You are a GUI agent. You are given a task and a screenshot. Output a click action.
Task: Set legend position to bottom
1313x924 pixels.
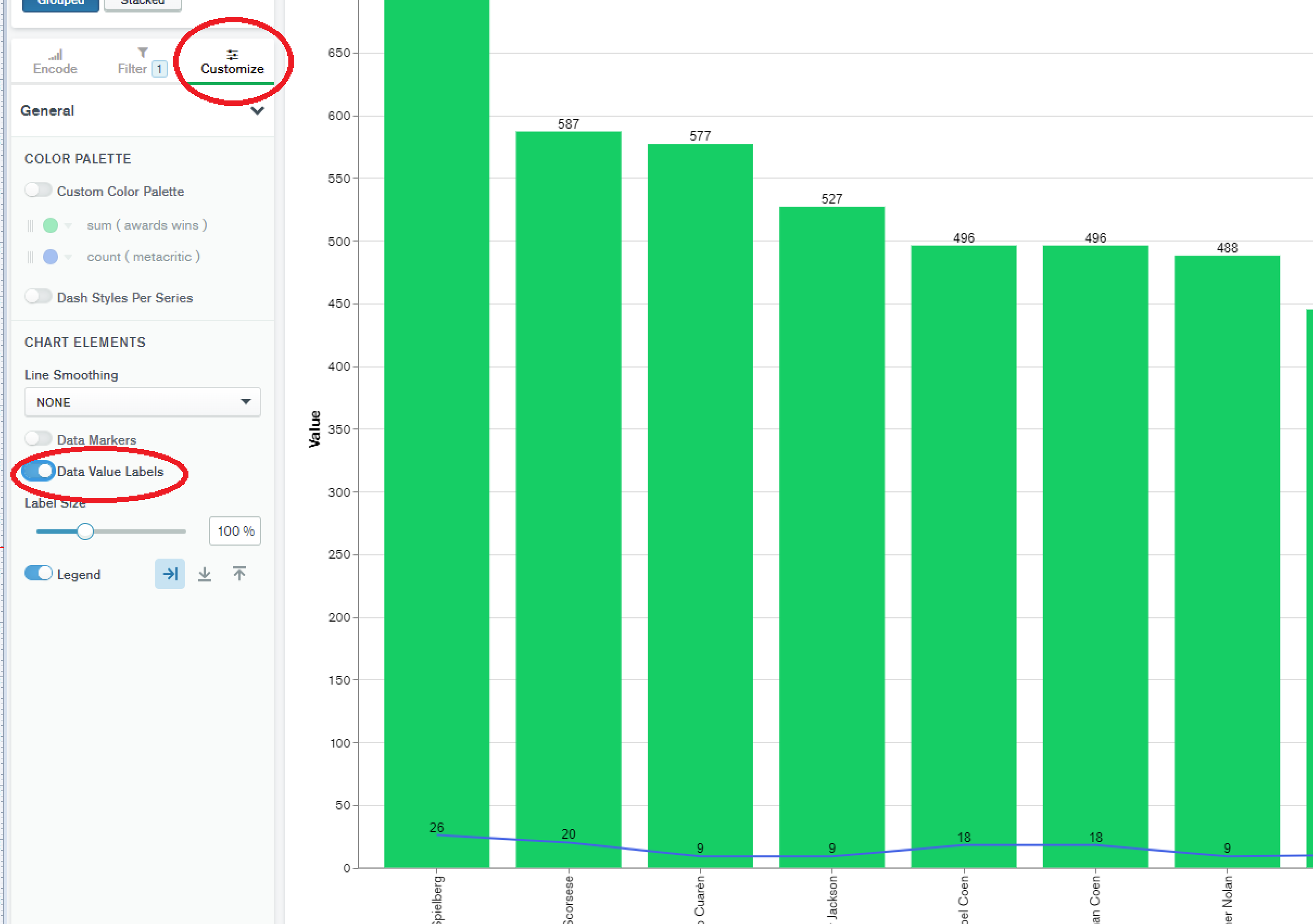[205, 573]
